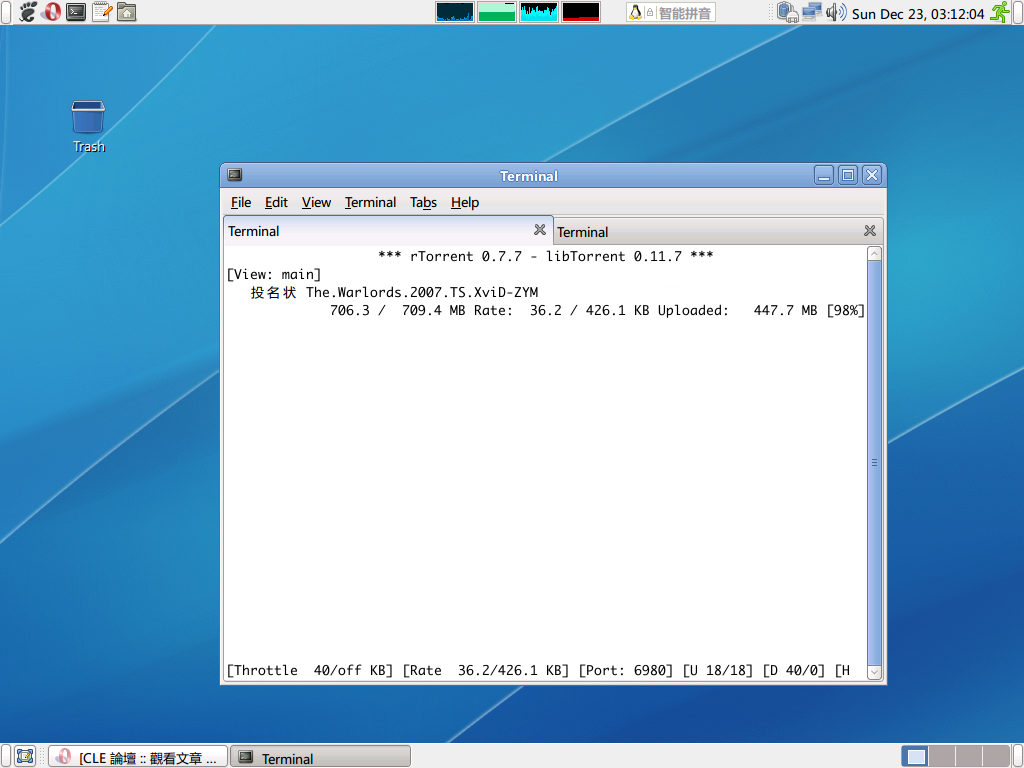Click the Uploaded: 447.7 MB text
This screenshot has width=1024, height=768.
[x=737, y=310]
